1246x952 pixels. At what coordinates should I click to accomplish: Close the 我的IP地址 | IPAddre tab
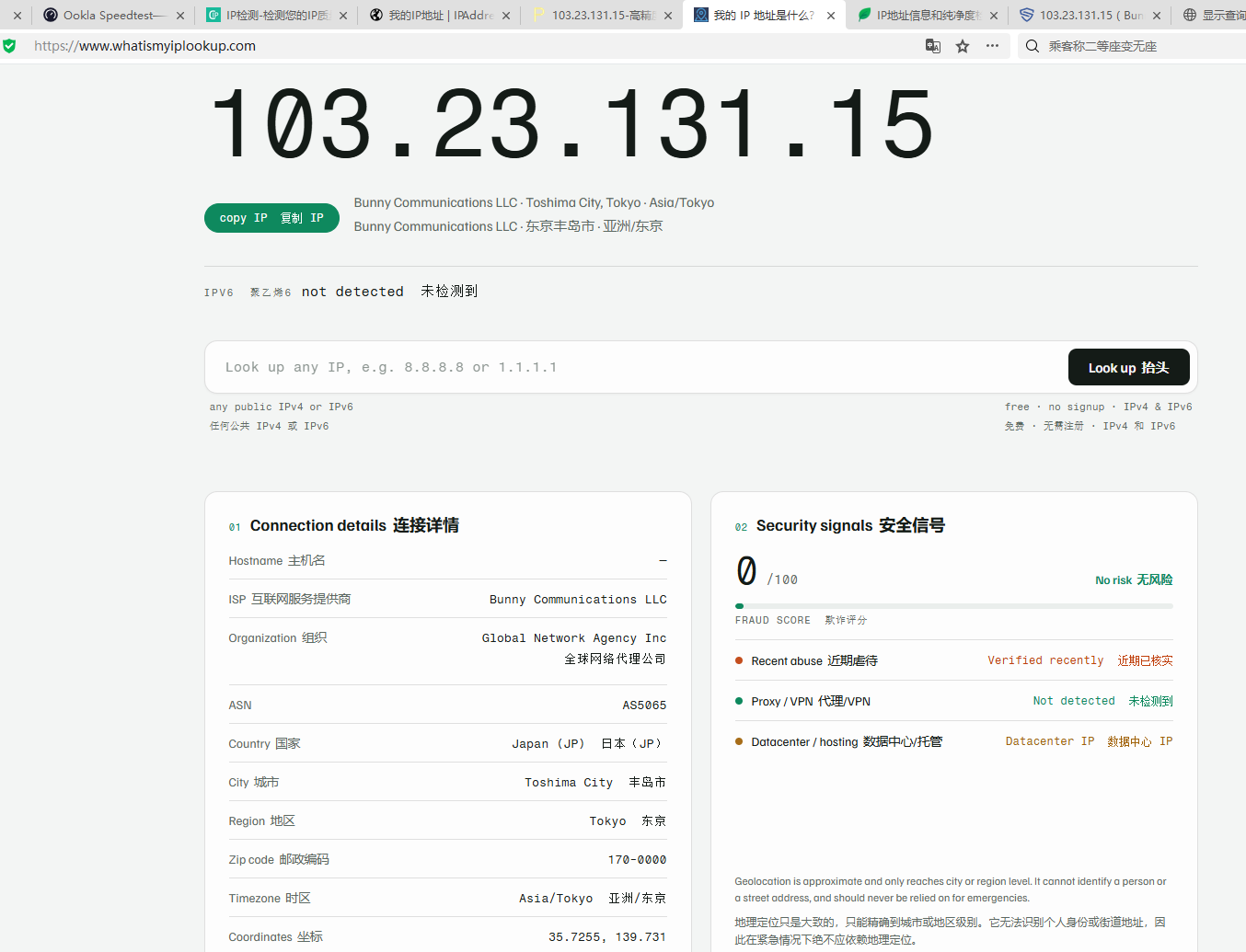[506, 16]
